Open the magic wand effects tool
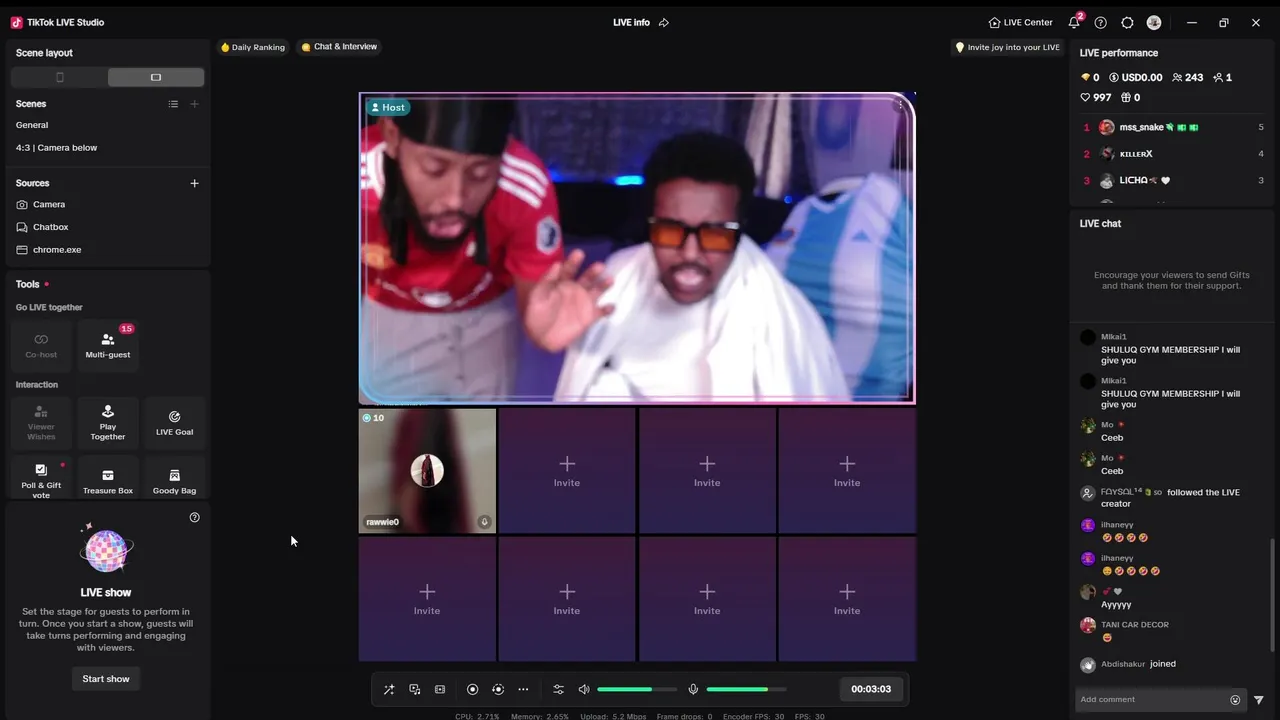Viewport: 1280px width, 720px height. (x=389, y=689)
